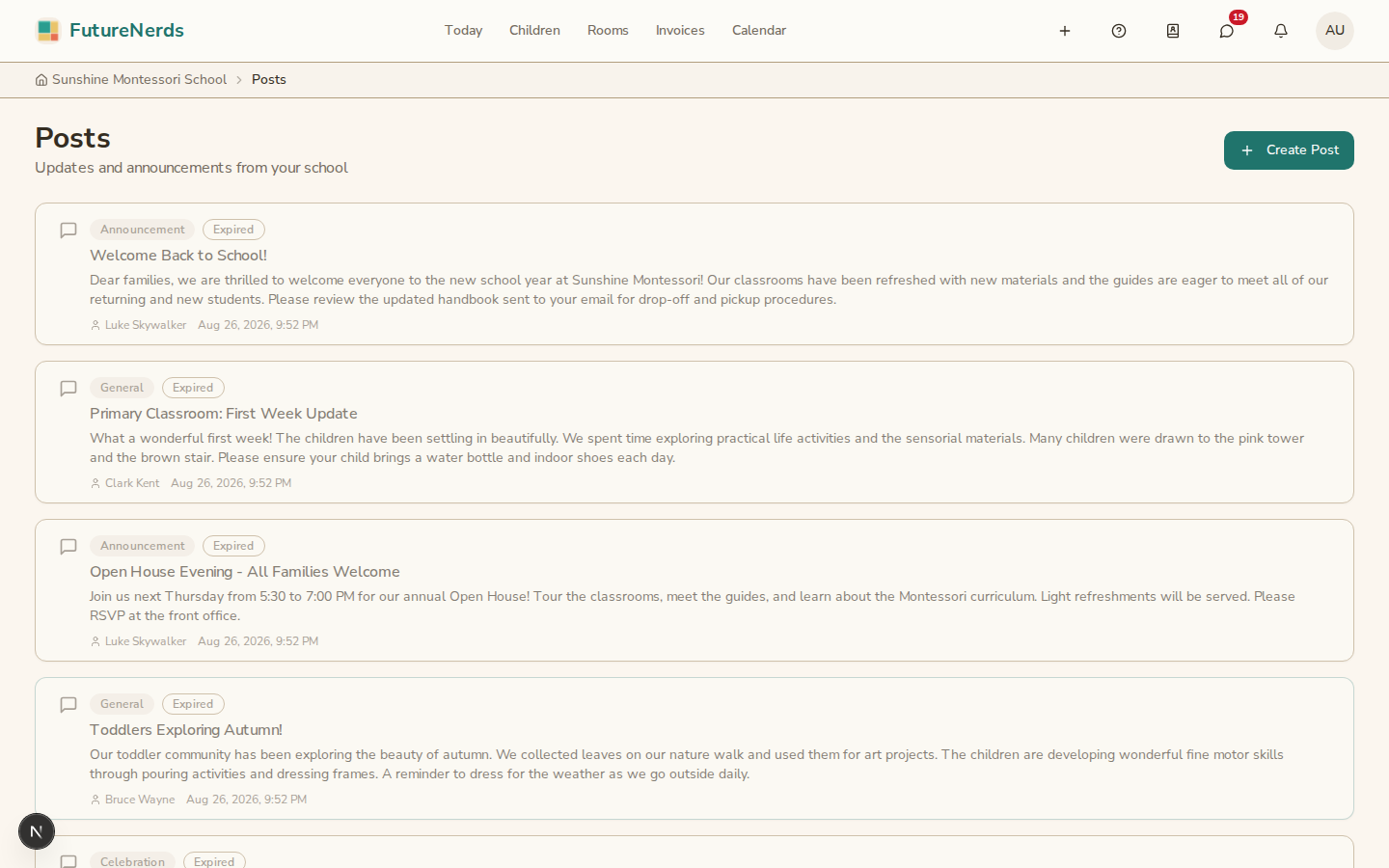Click the home icon in the breadcrumb
Screen dimensions: 1389x868
41,80
